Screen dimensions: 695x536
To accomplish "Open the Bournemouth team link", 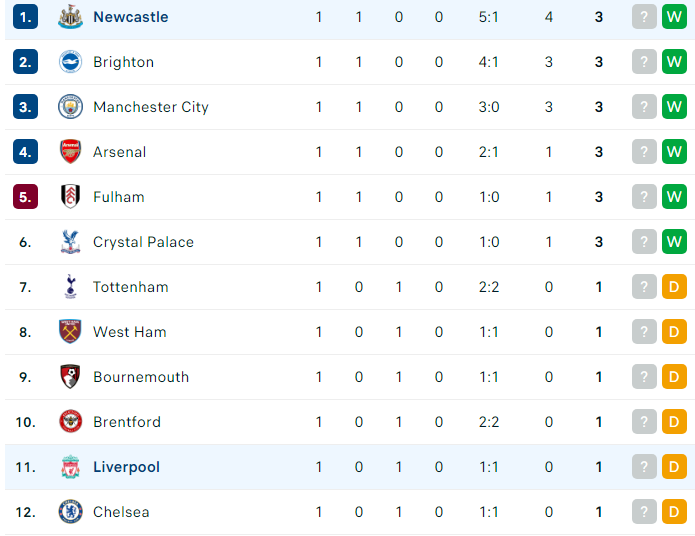I will [141, 377].
